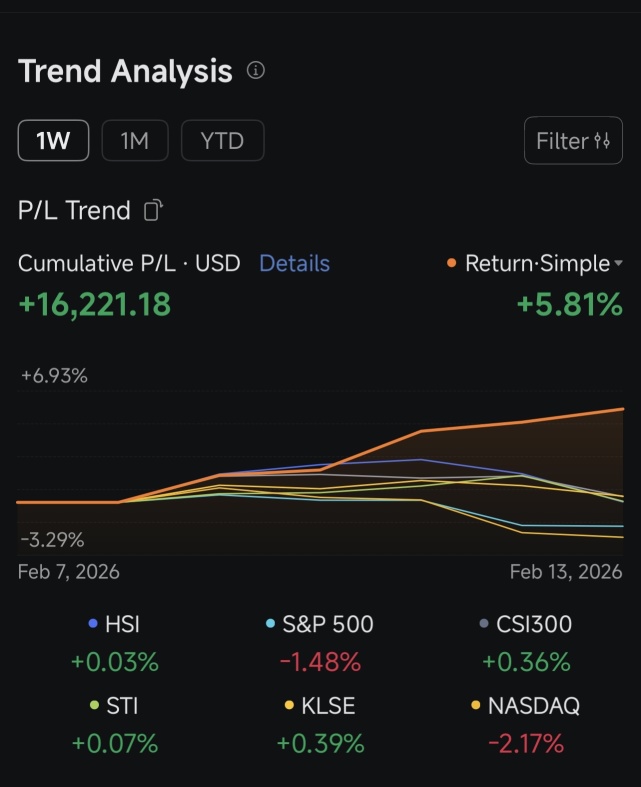The width and height of the screenshot is (641, 787).
Task: Toggle the CSI300 benchmark line
Action: pyautogui.click(x=526, y=624)
